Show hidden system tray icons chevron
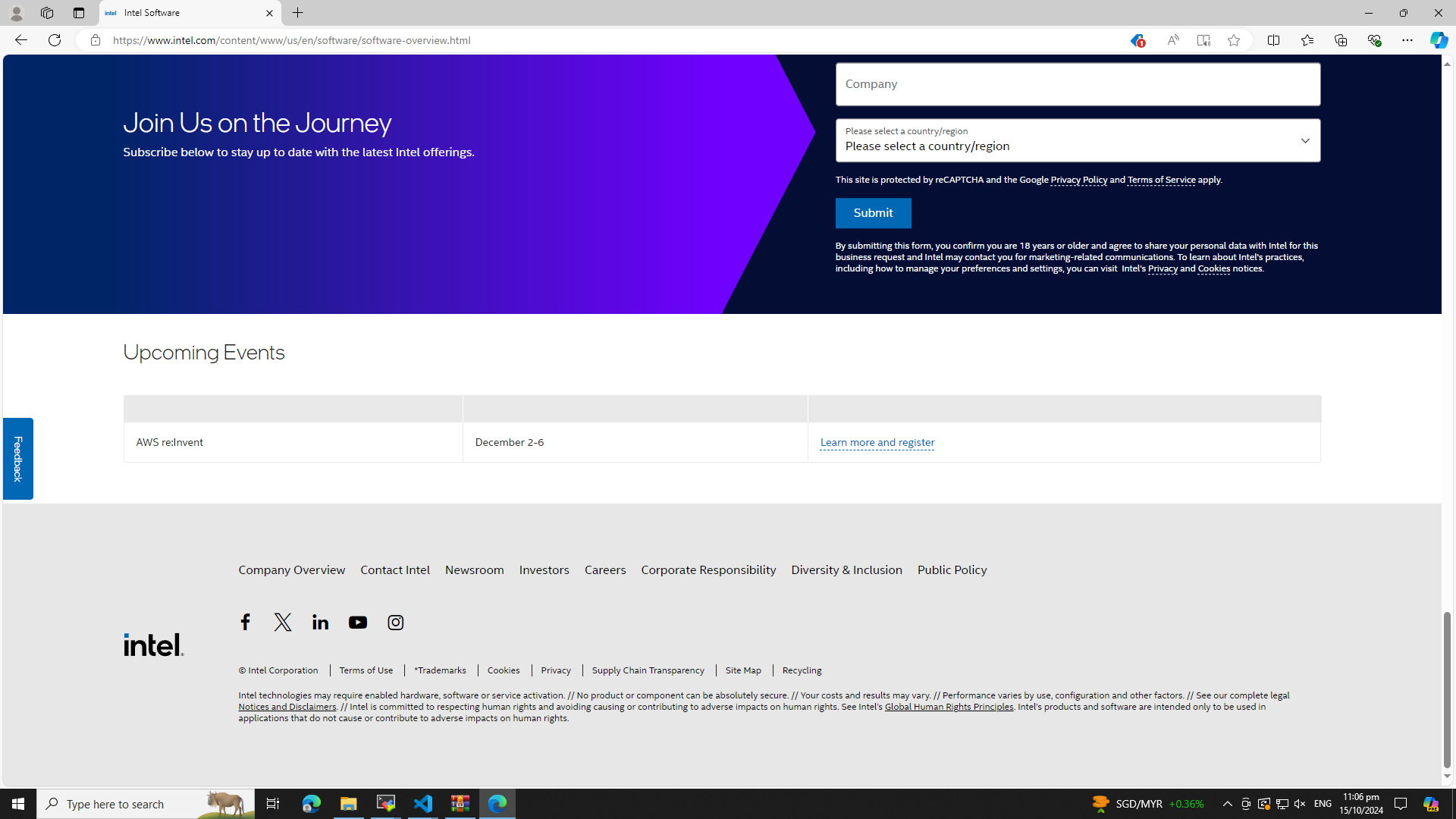The image size is (1456, 819). (1227, 804)
